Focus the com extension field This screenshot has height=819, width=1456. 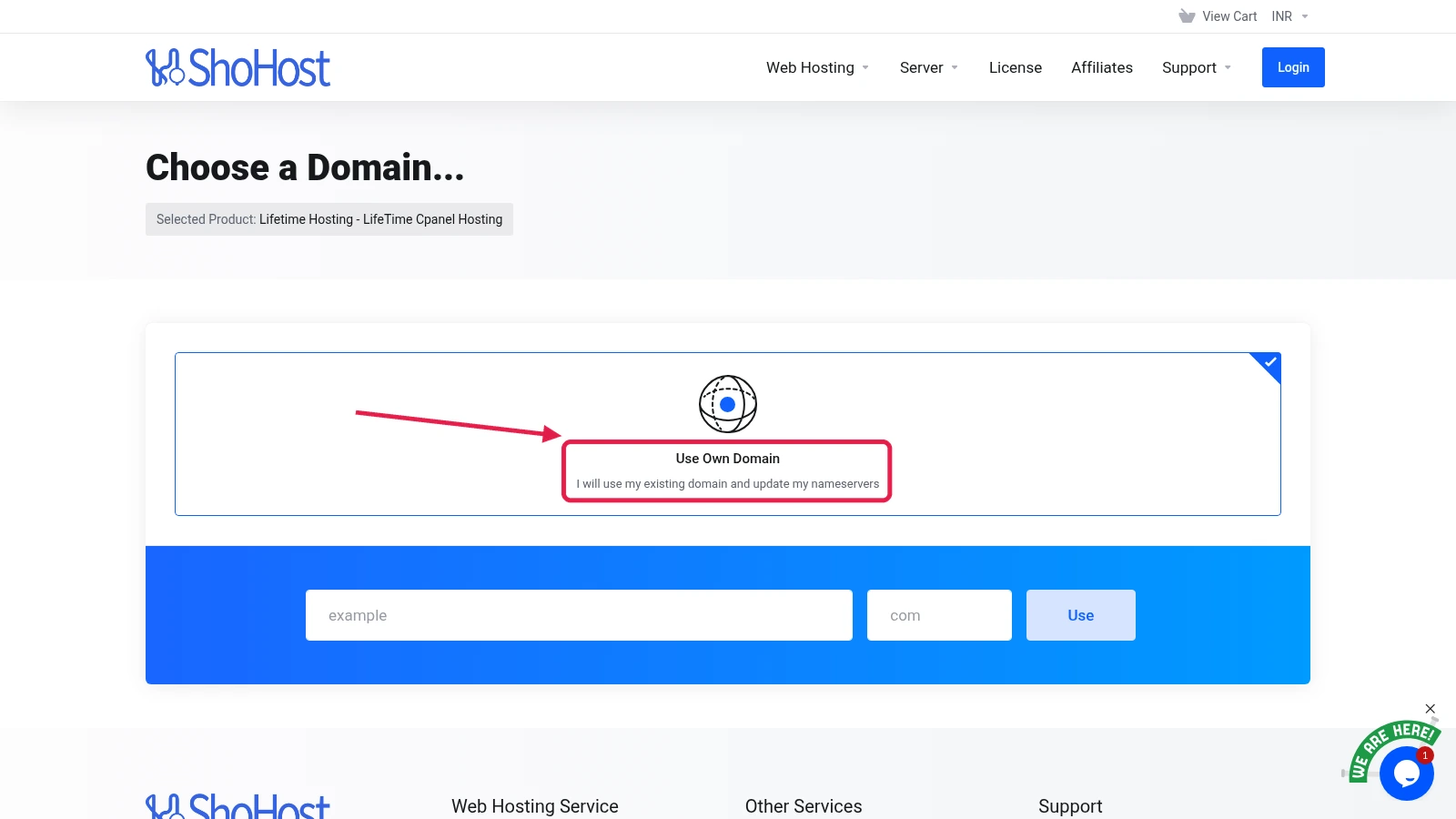(x=939, y=615)
